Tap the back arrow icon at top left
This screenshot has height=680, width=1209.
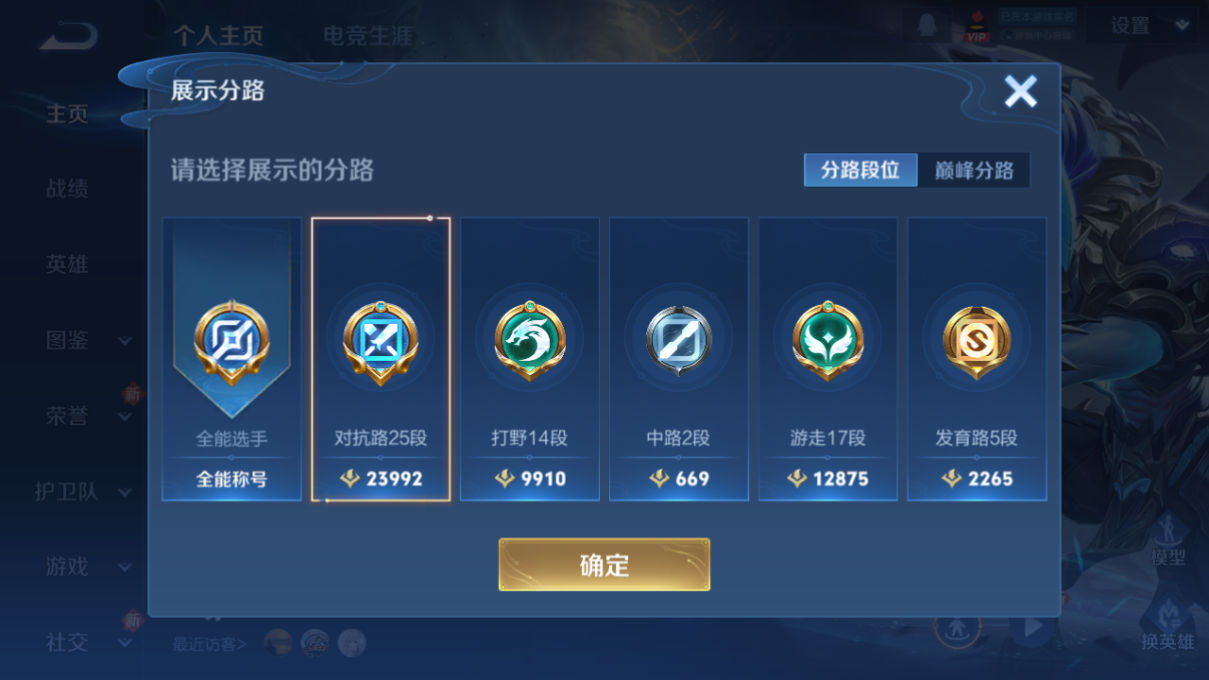click(69, 38)
